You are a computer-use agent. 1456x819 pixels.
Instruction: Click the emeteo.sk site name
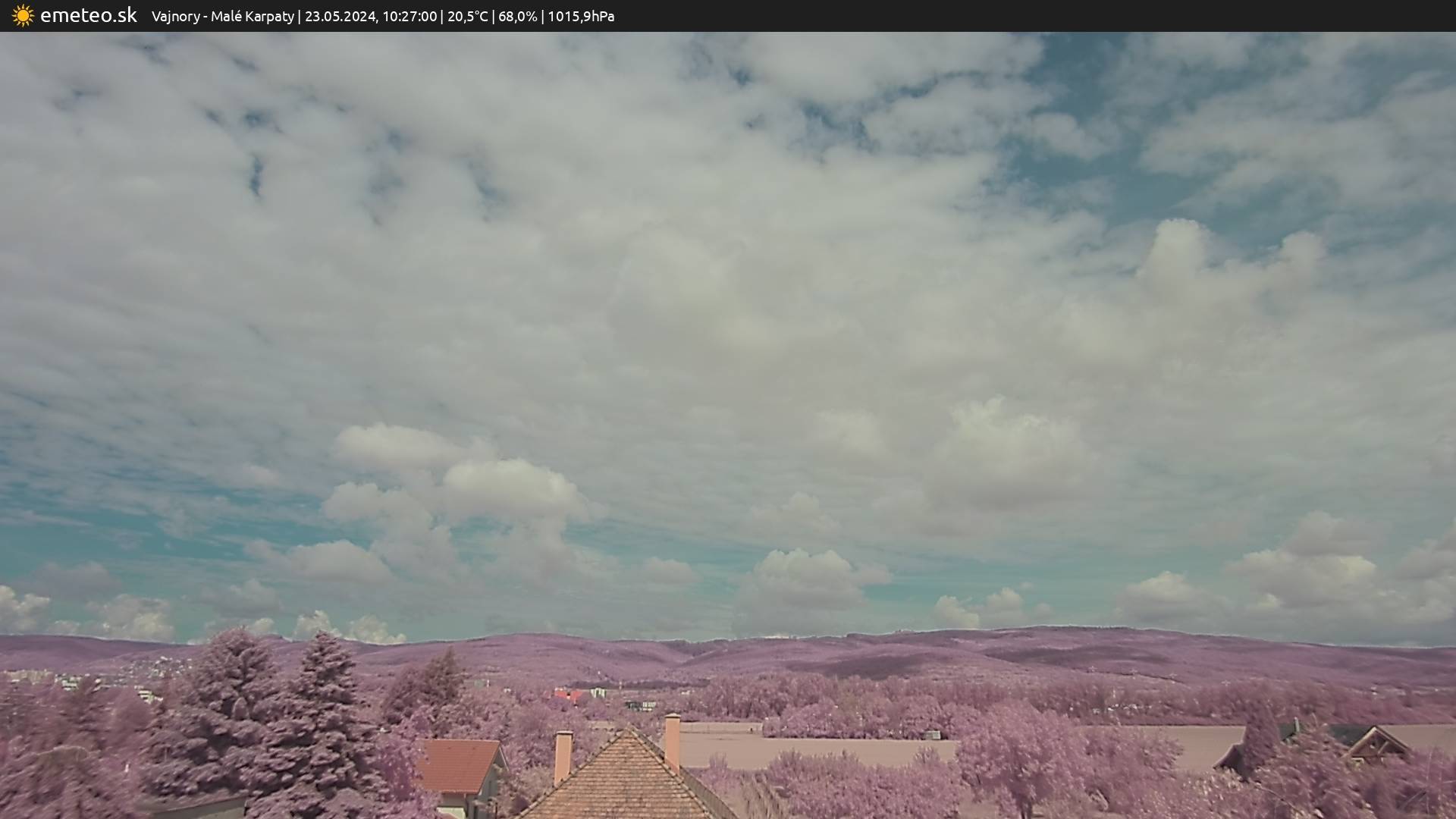[89, 16]
